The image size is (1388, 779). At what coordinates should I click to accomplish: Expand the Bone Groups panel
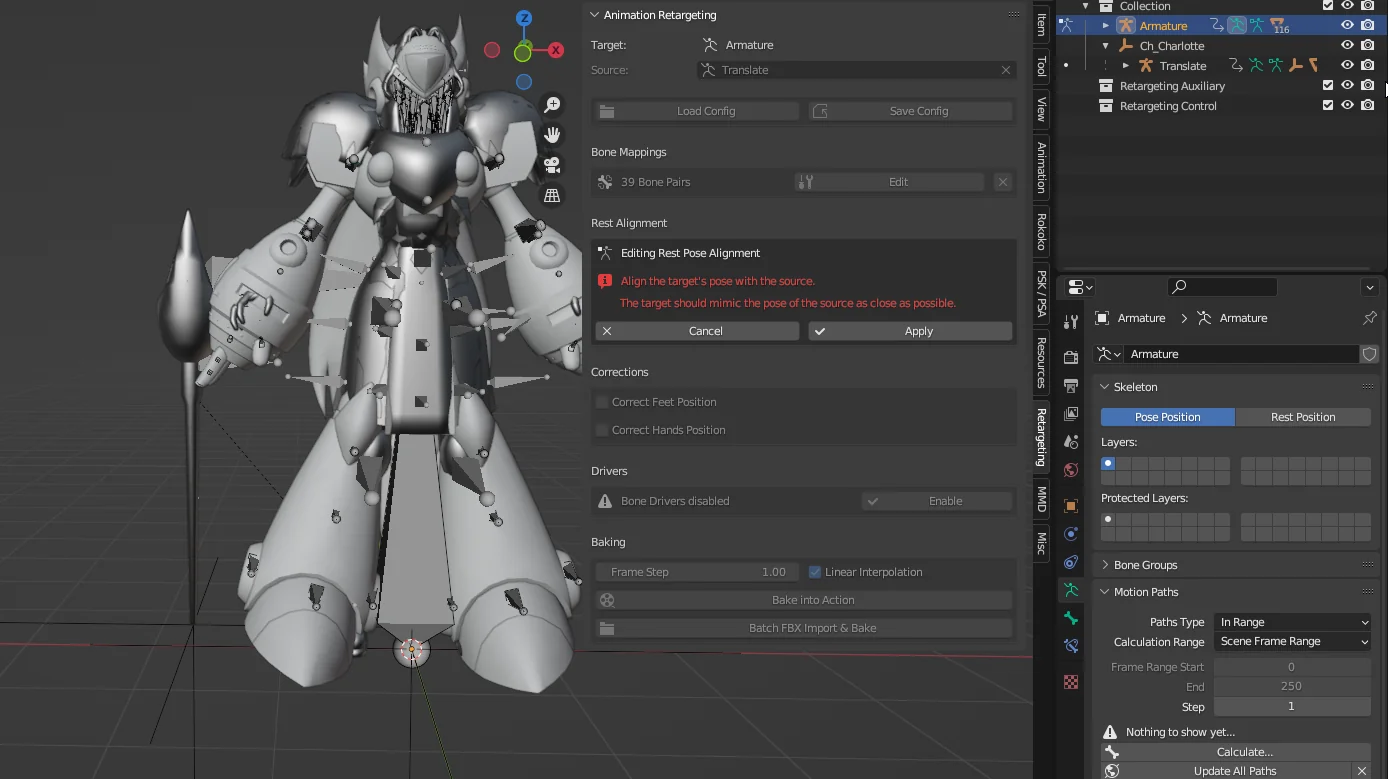[1145, 565]
